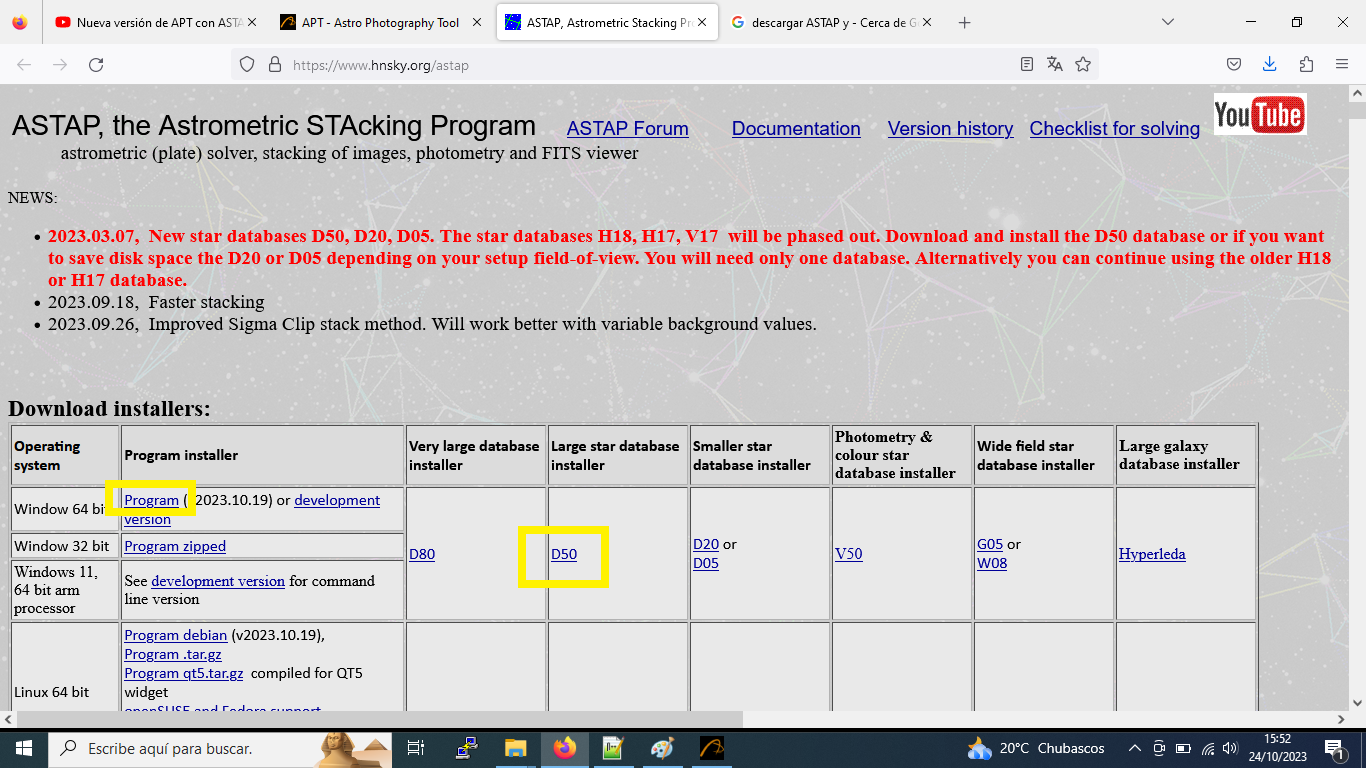Download the Program debian Linux installer
This screenshot has height=768, width=1366.
click(176, 635)
